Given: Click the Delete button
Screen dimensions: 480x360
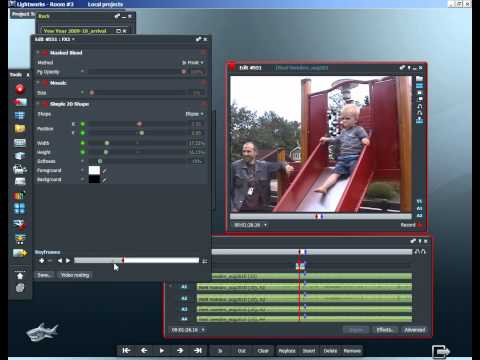Looking at the screenshot, I should (x=330, y=351).
